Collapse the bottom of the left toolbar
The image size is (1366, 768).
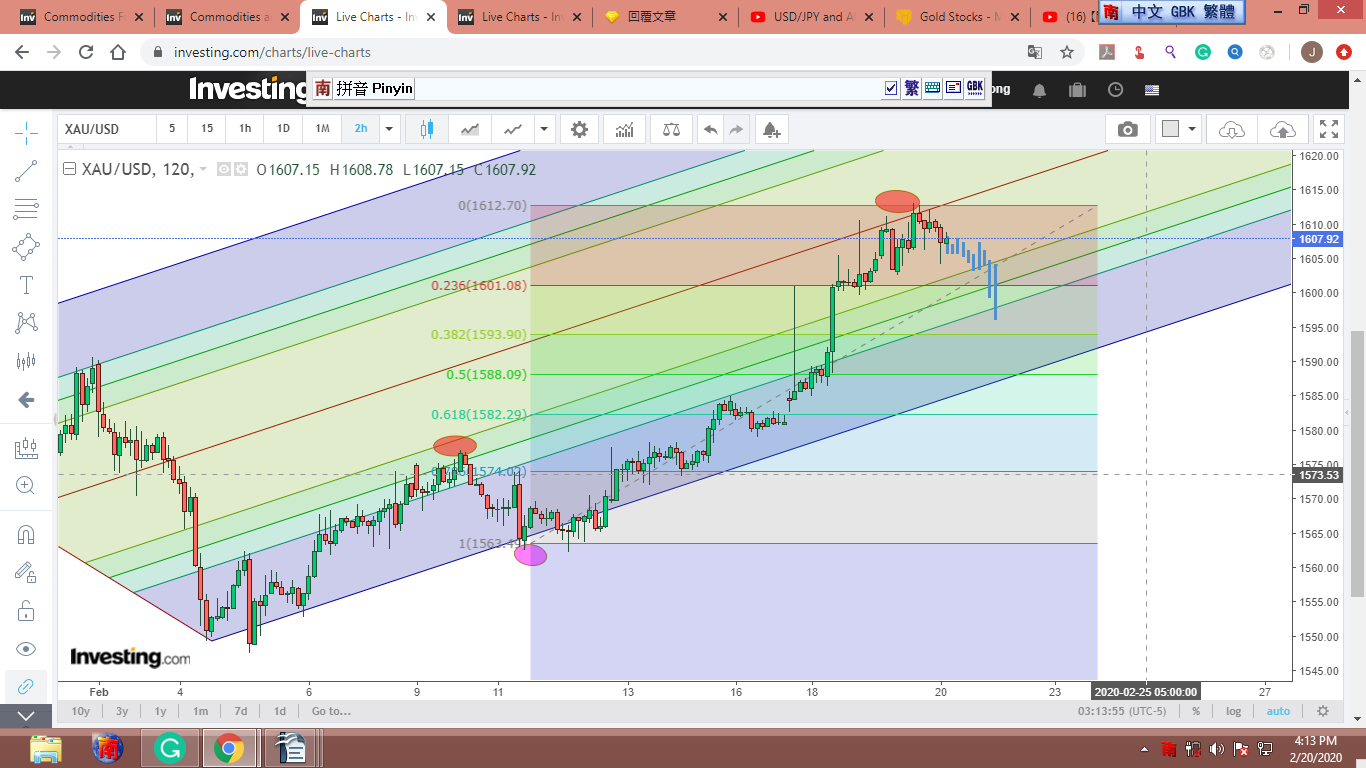(x=26, y=716)
